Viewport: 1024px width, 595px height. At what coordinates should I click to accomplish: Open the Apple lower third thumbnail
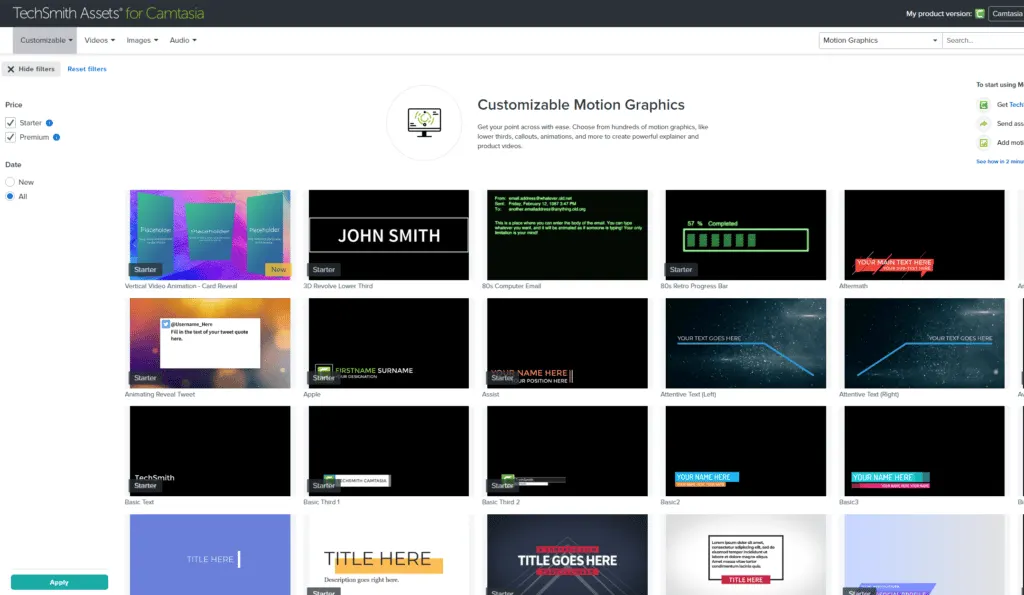tap(389, 343)
